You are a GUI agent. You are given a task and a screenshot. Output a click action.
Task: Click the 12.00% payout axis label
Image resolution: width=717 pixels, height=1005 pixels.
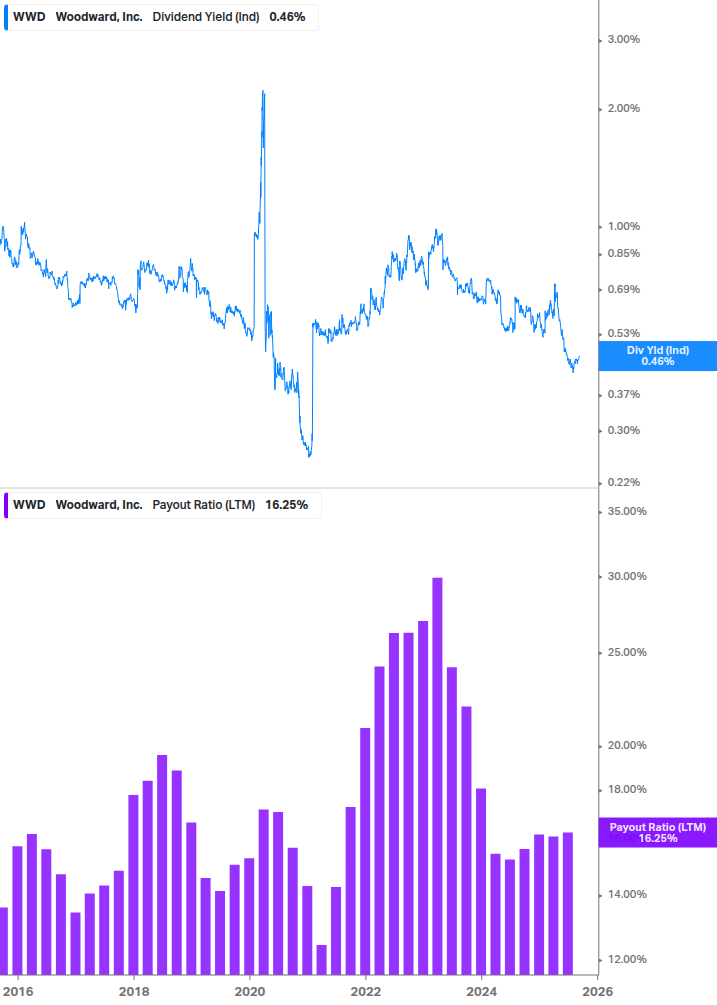(627, 959)
